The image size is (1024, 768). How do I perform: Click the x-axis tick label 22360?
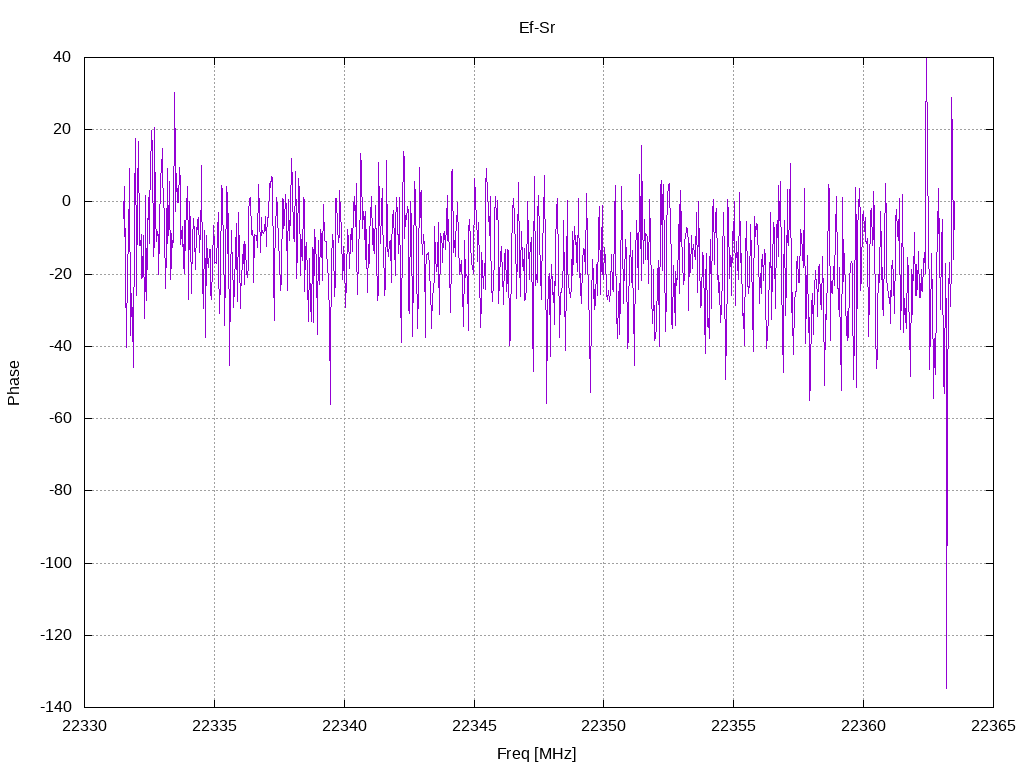tap(863, 726)
